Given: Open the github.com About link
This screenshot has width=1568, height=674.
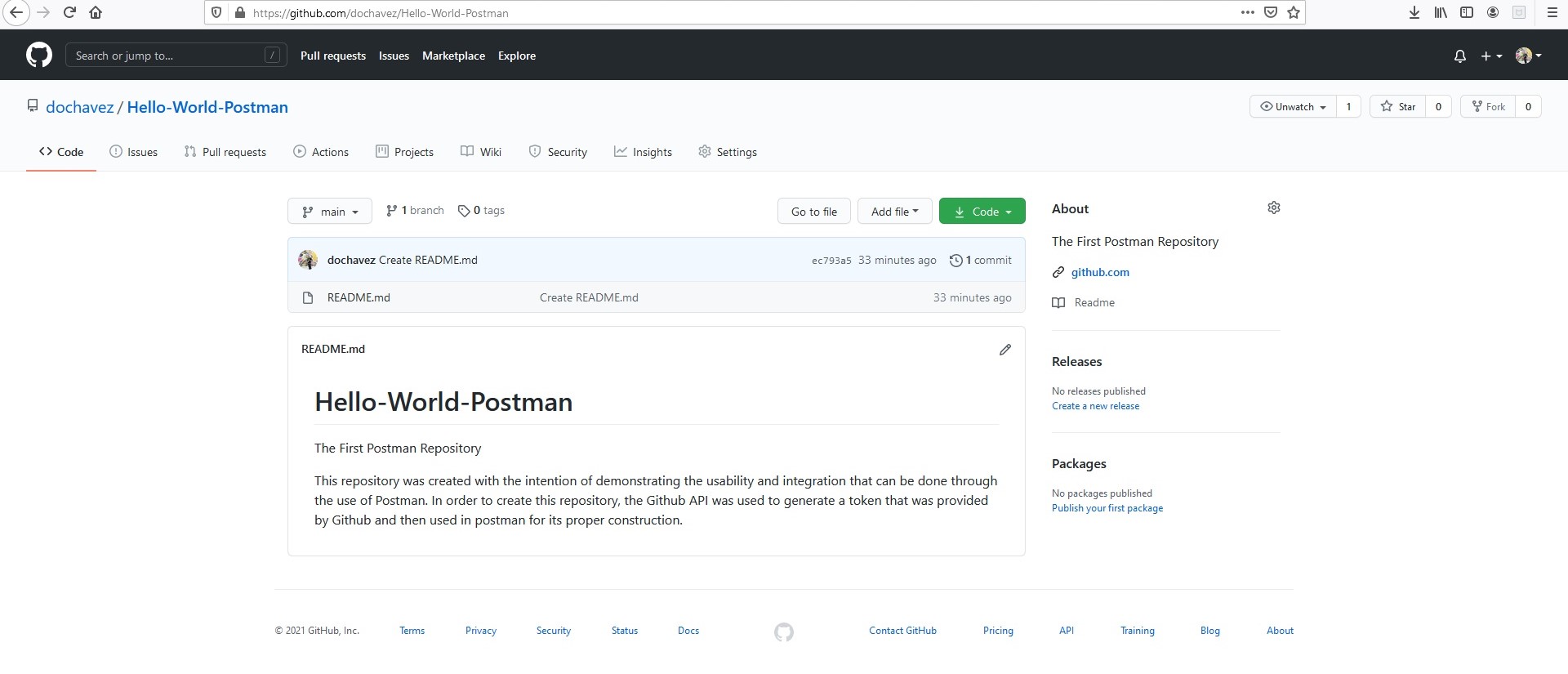Looking at the screenshot, I should tap(1100, 272).
